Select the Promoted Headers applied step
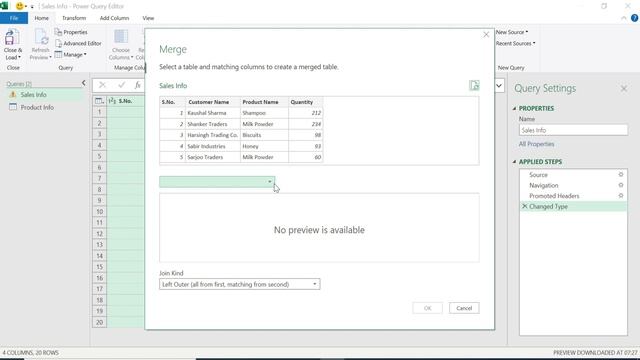The height and width of the screenshot is (360, 640). coord(554,196)
